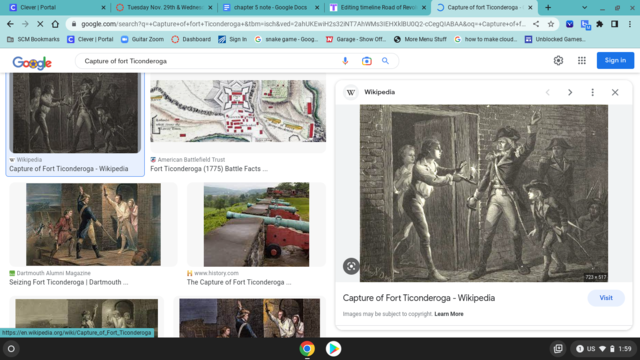Close the Capture of fort Ticonderoga tab
Screen dimensions: 640x360
pos(530,7)
